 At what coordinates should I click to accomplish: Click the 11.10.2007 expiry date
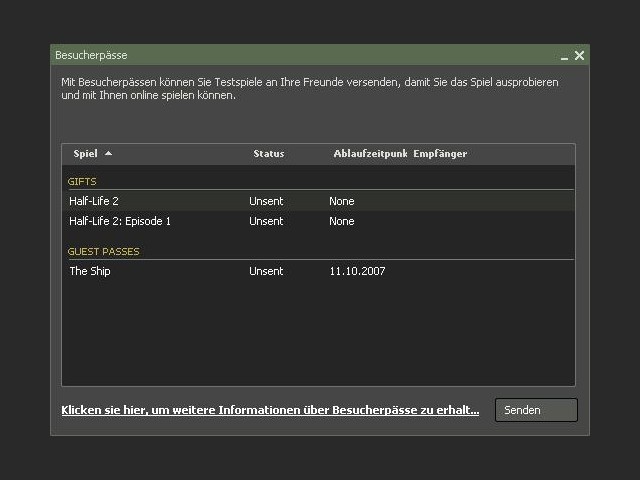[358, 271]
